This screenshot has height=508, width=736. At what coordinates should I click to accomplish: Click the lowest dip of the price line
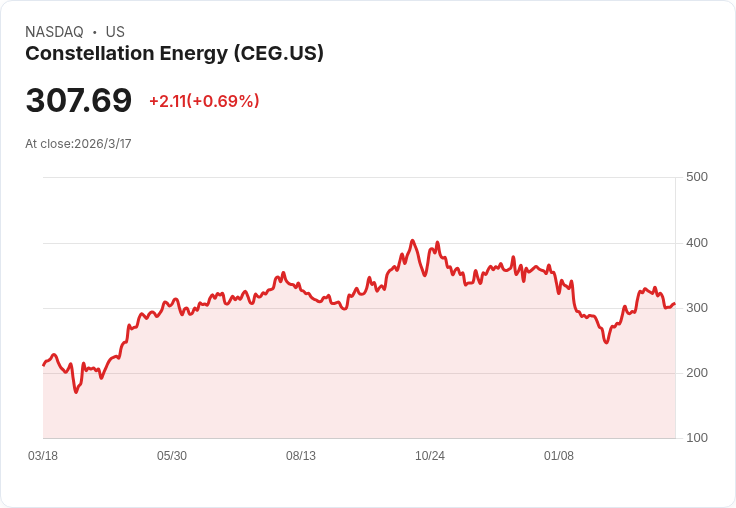click(76, 392)
